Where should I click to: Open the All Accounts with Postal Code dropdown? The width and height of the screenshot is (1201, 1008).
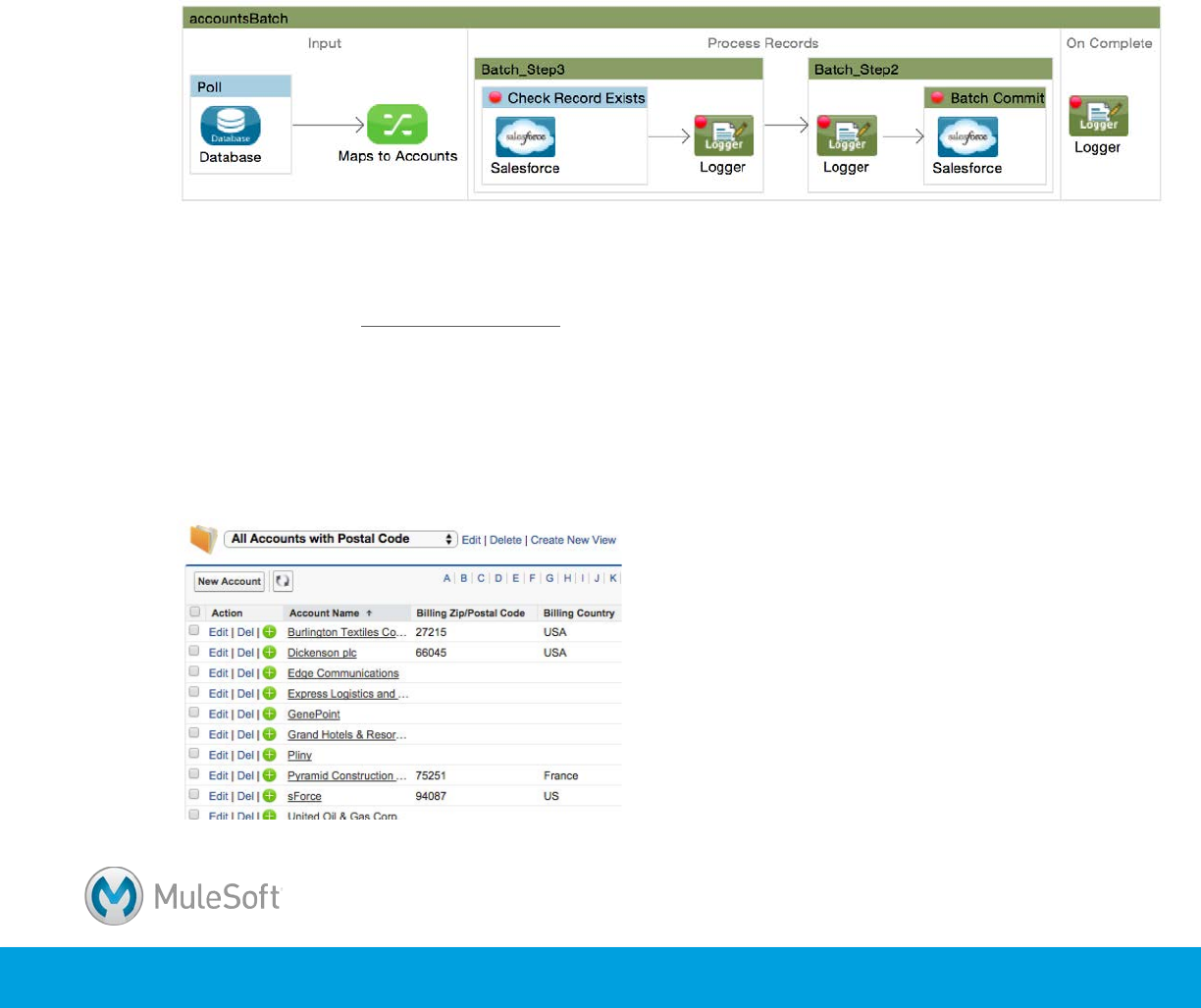[340, 539]
